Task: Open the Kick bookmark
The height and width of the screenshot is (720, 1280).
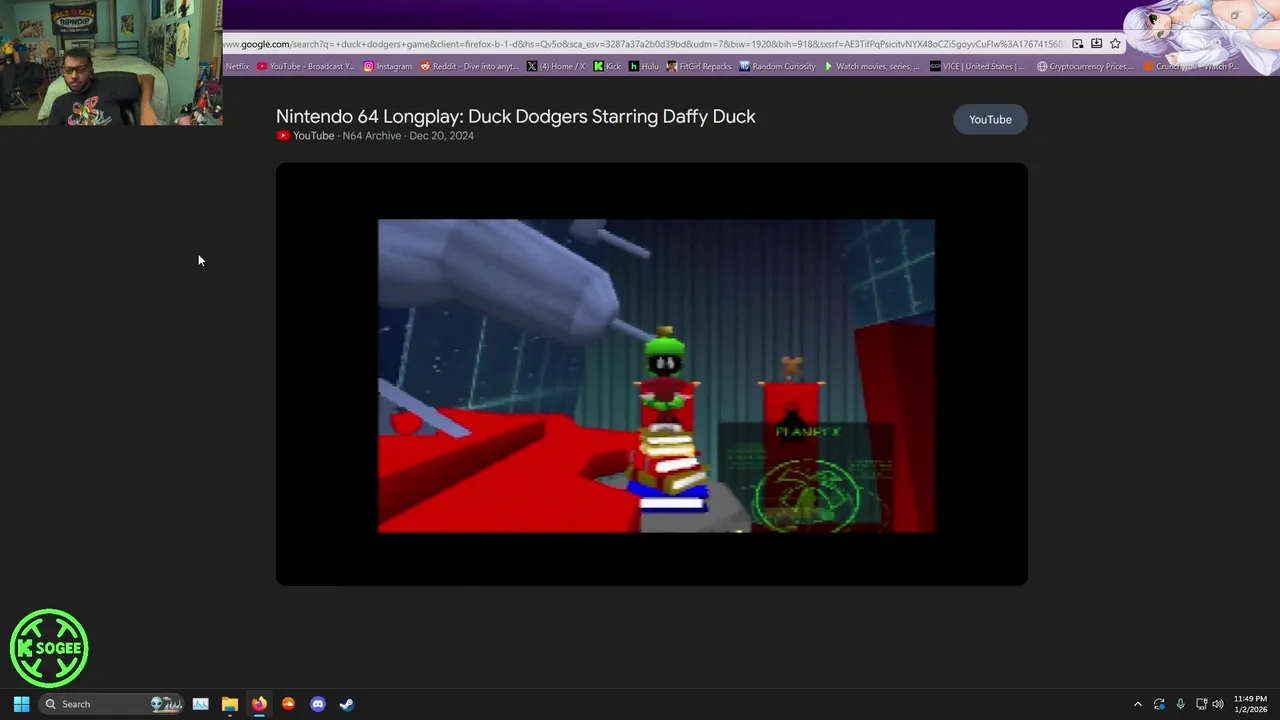Action: (x=607, y=66)
